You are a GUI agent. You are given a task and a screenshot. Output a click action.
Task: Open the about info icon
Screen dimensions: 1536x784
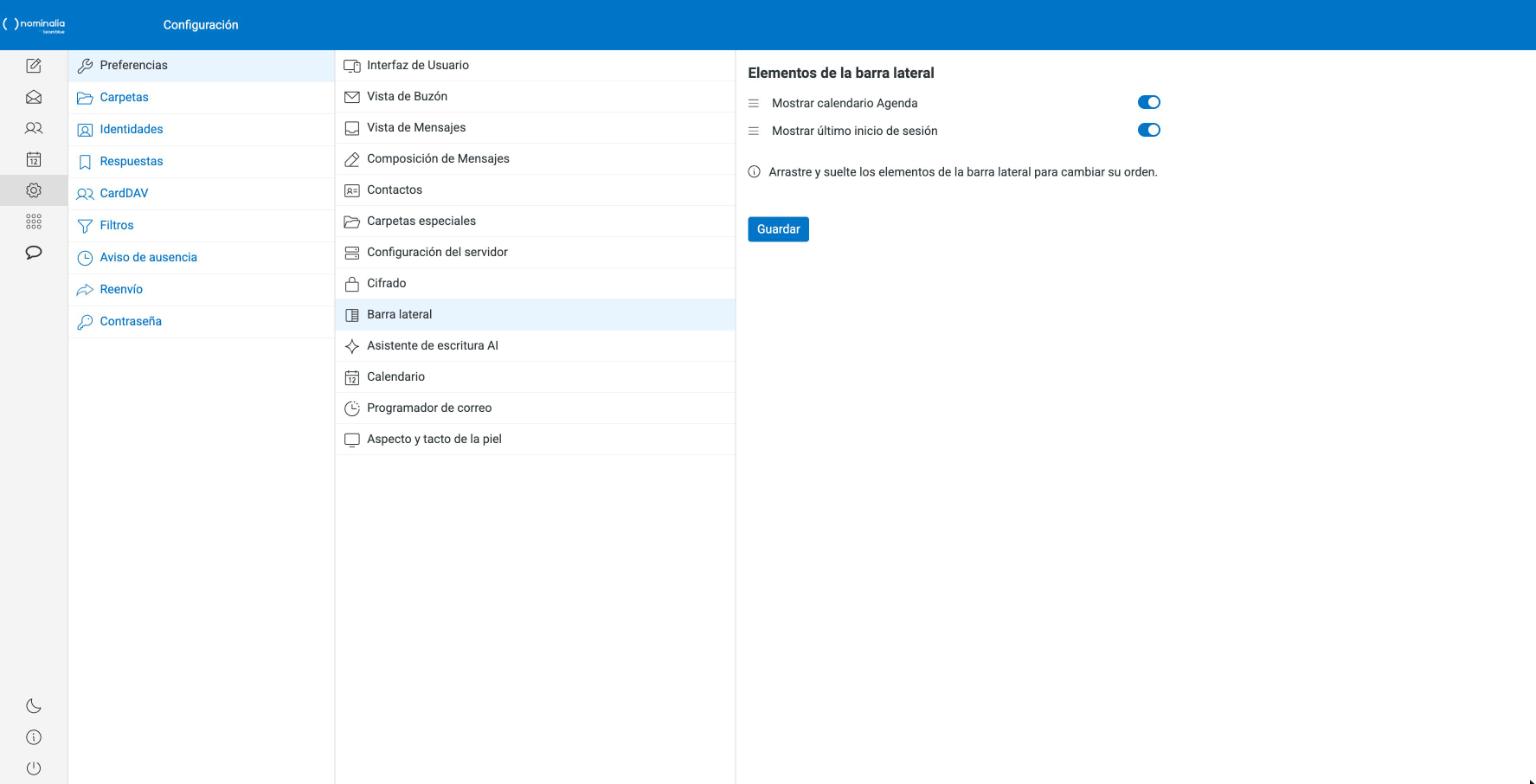point(33,737)
